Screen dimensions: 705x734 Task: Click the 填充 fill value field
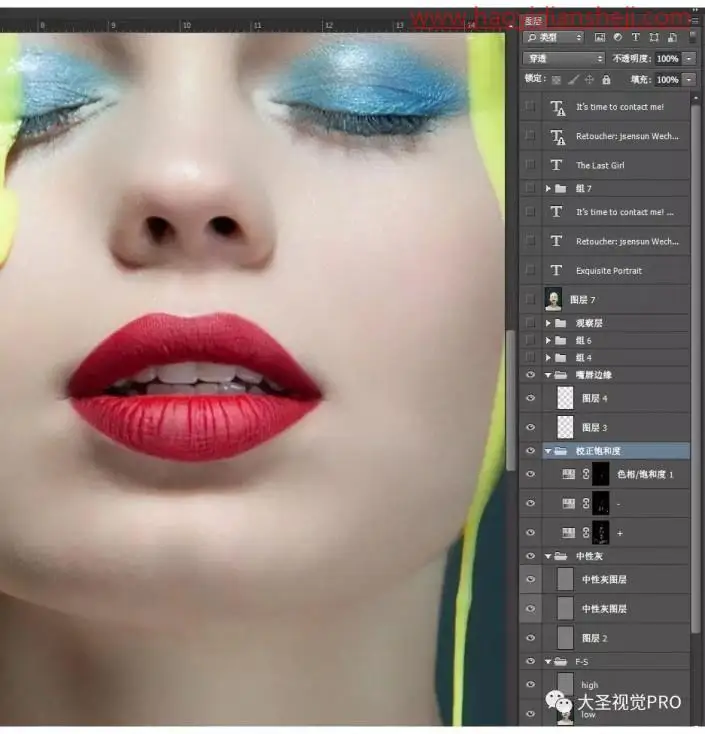tap(668, 80)
